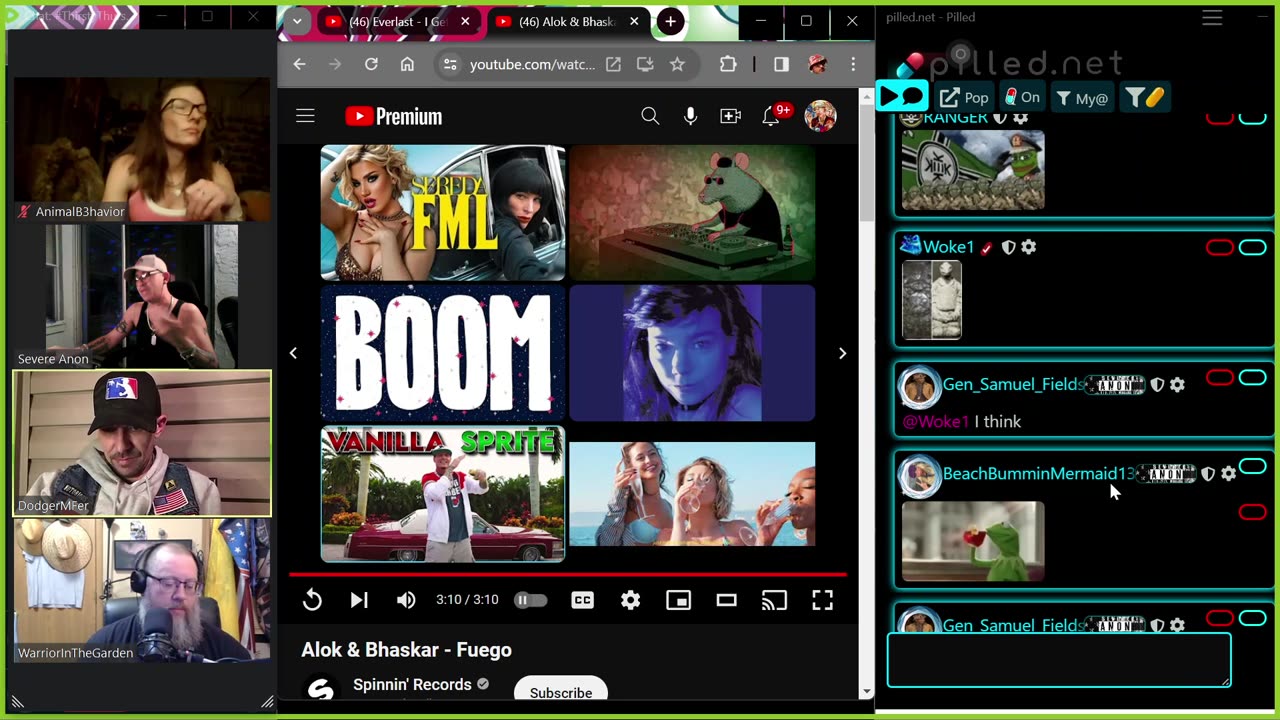Show previous suggested videos arrow
The width and height of the screenshot is (1280, 720).
[293, 353]
